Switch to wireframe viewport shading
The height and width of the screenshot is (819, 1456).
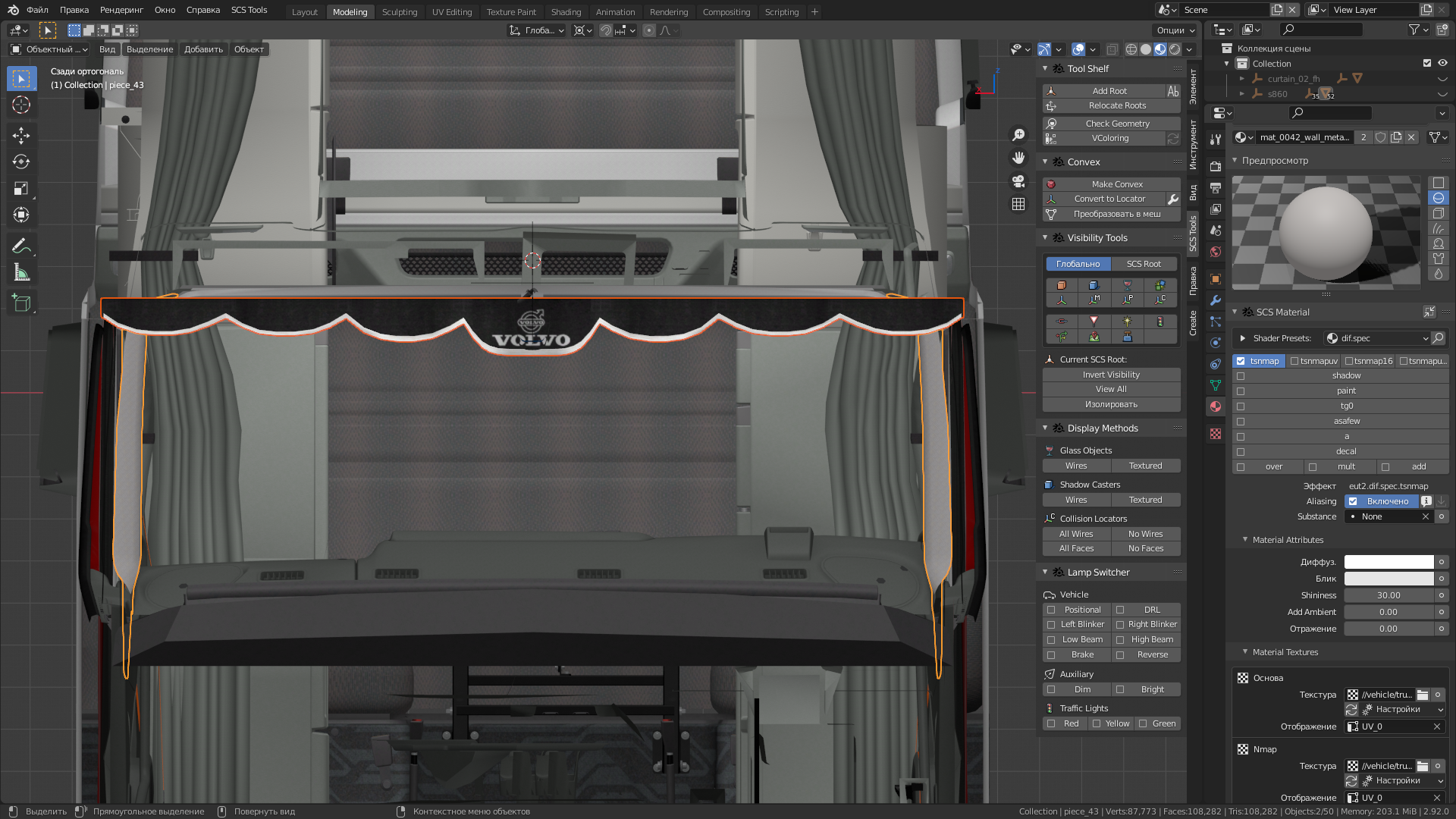click(x=1131, y=49)
